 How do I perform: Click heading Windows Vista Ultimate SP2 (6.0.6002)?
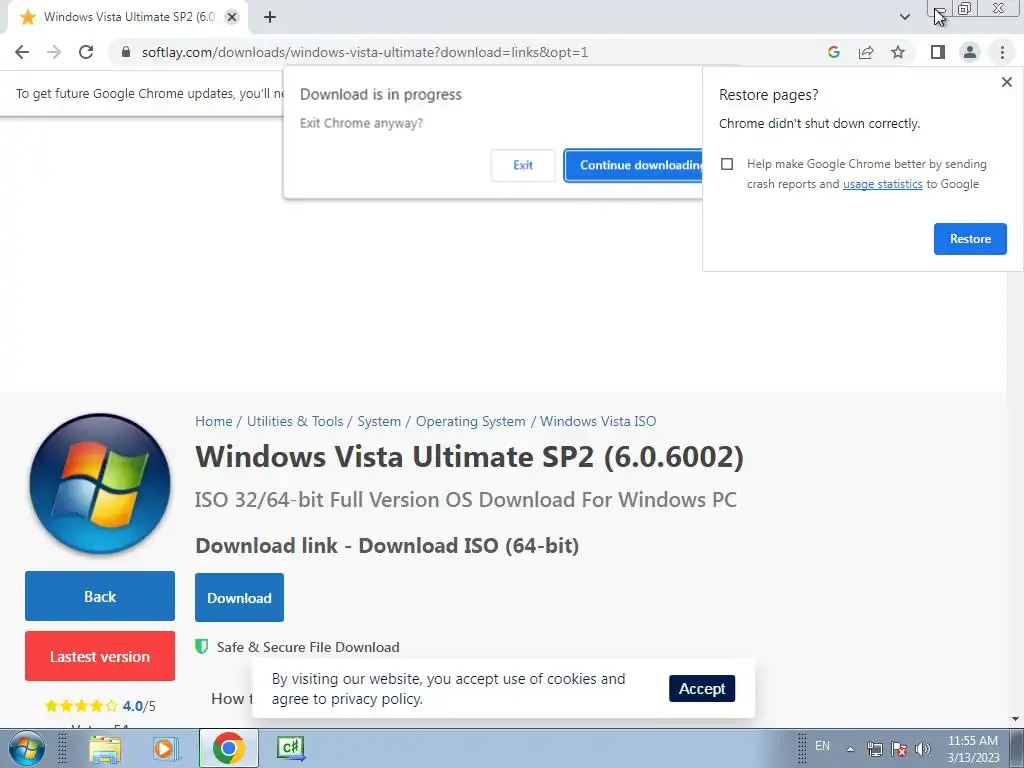tap(469, 456)
